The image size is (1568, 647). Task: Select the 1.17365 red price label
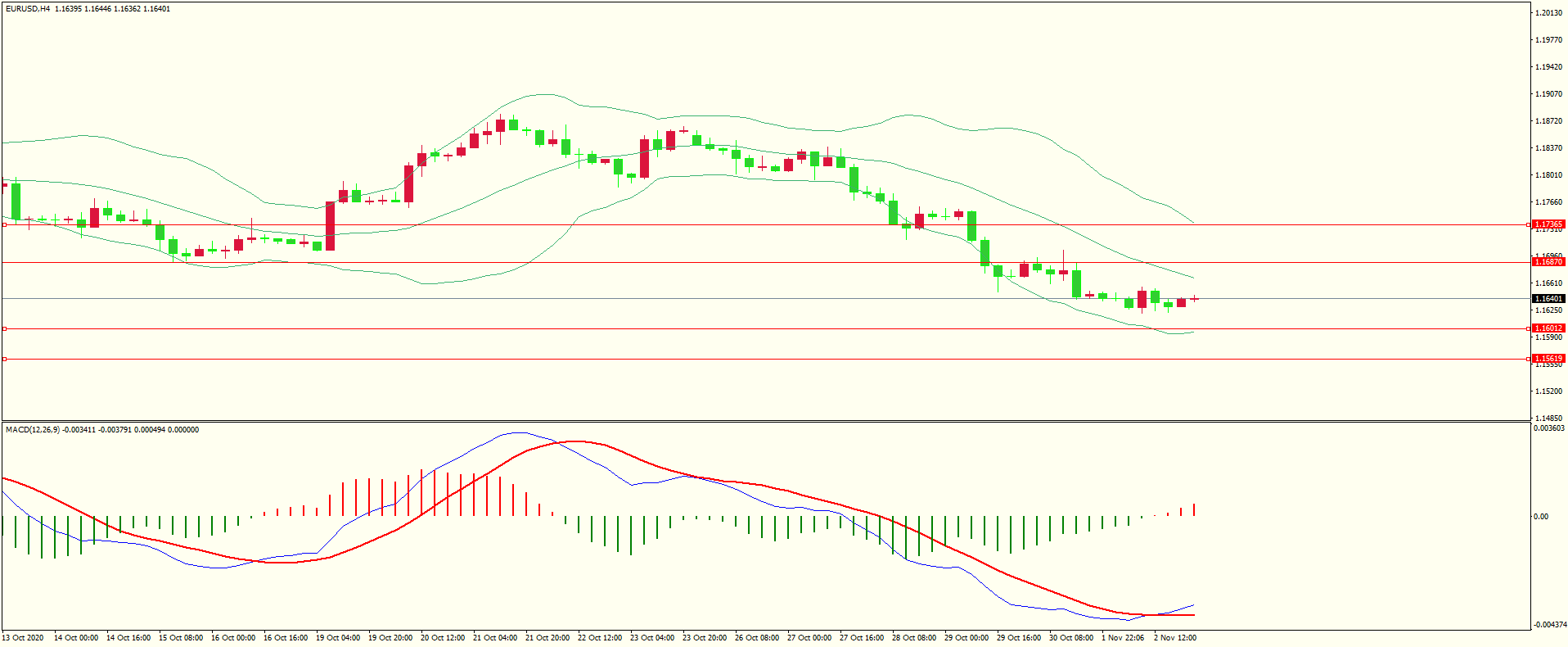(1548, 224)
